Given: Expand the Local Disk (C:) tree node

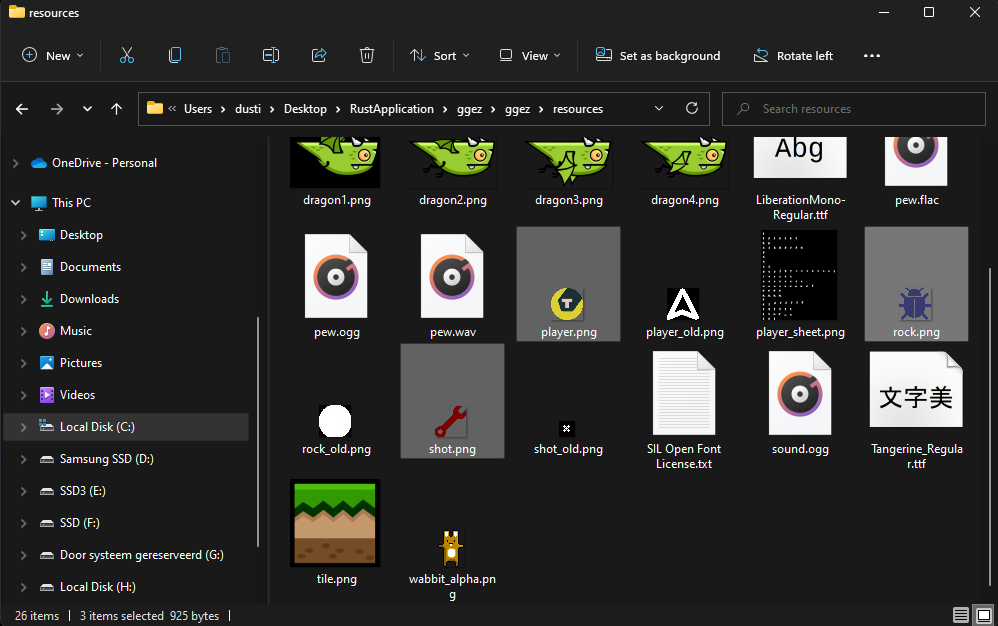Looking at the screenshot, I should point(23,427).
